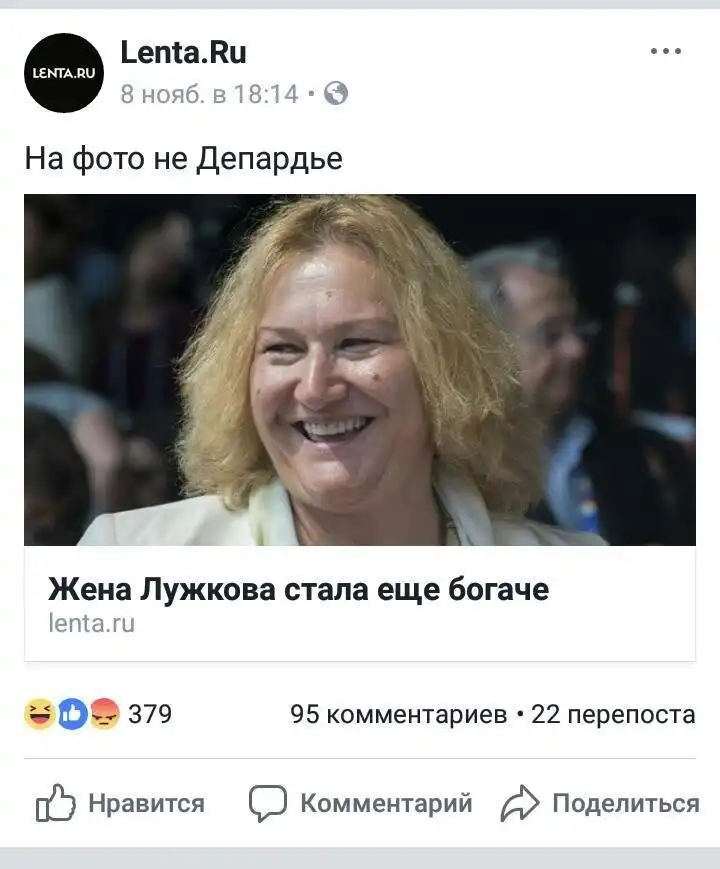Open the Lenta.Ru page name link
This screenshot has width=720, height=869.
(x=183, y=53)
